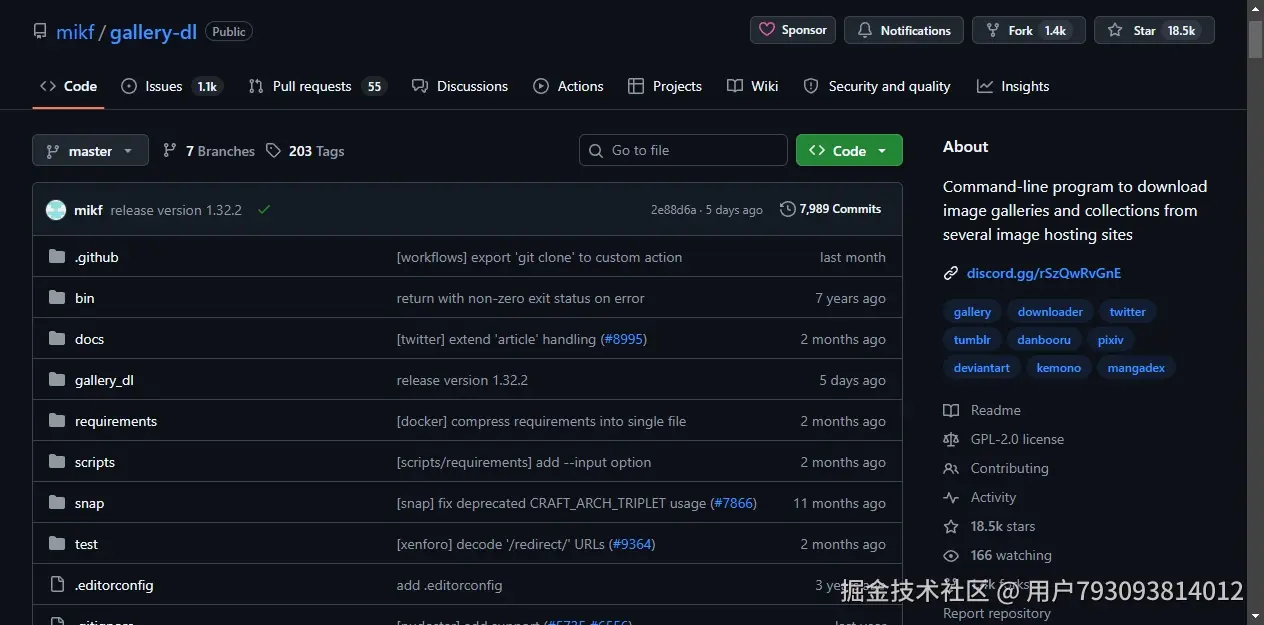Open the Actions tab
Screen dimensions: 1264x625
pyautogui.click(x=569, y=86)
